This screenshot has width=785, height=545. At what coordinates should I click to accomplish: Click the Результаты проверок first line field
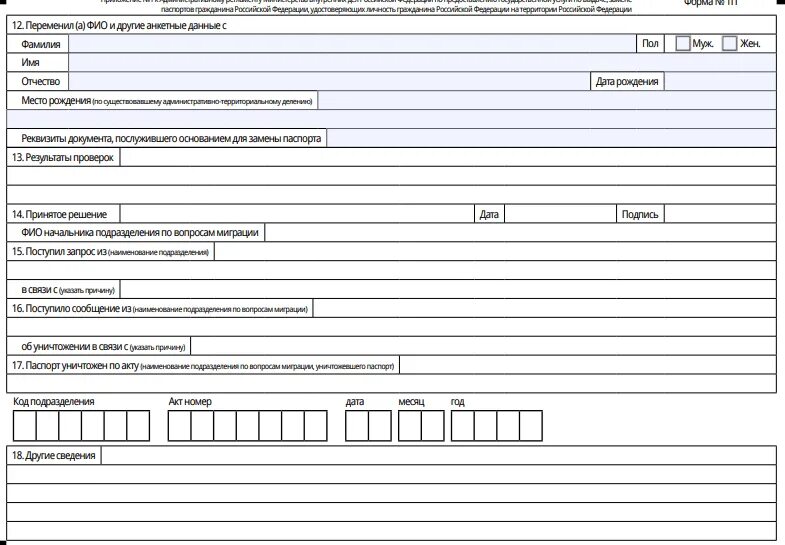pyautogui.click(x=449, y=157)
